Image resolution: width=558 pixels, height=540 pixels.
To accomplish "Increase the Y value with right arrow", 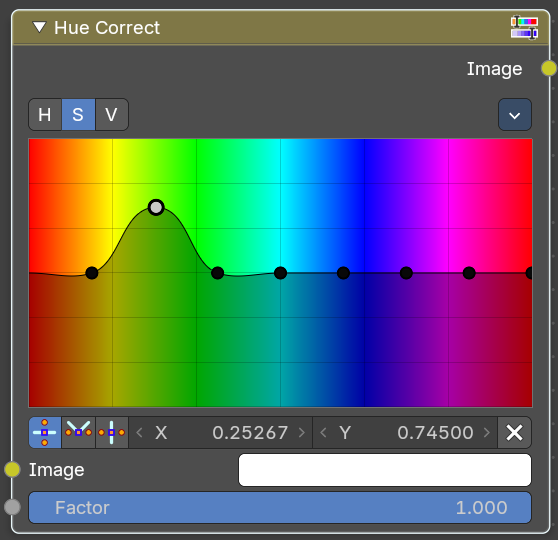I will (x=487, y=432).
